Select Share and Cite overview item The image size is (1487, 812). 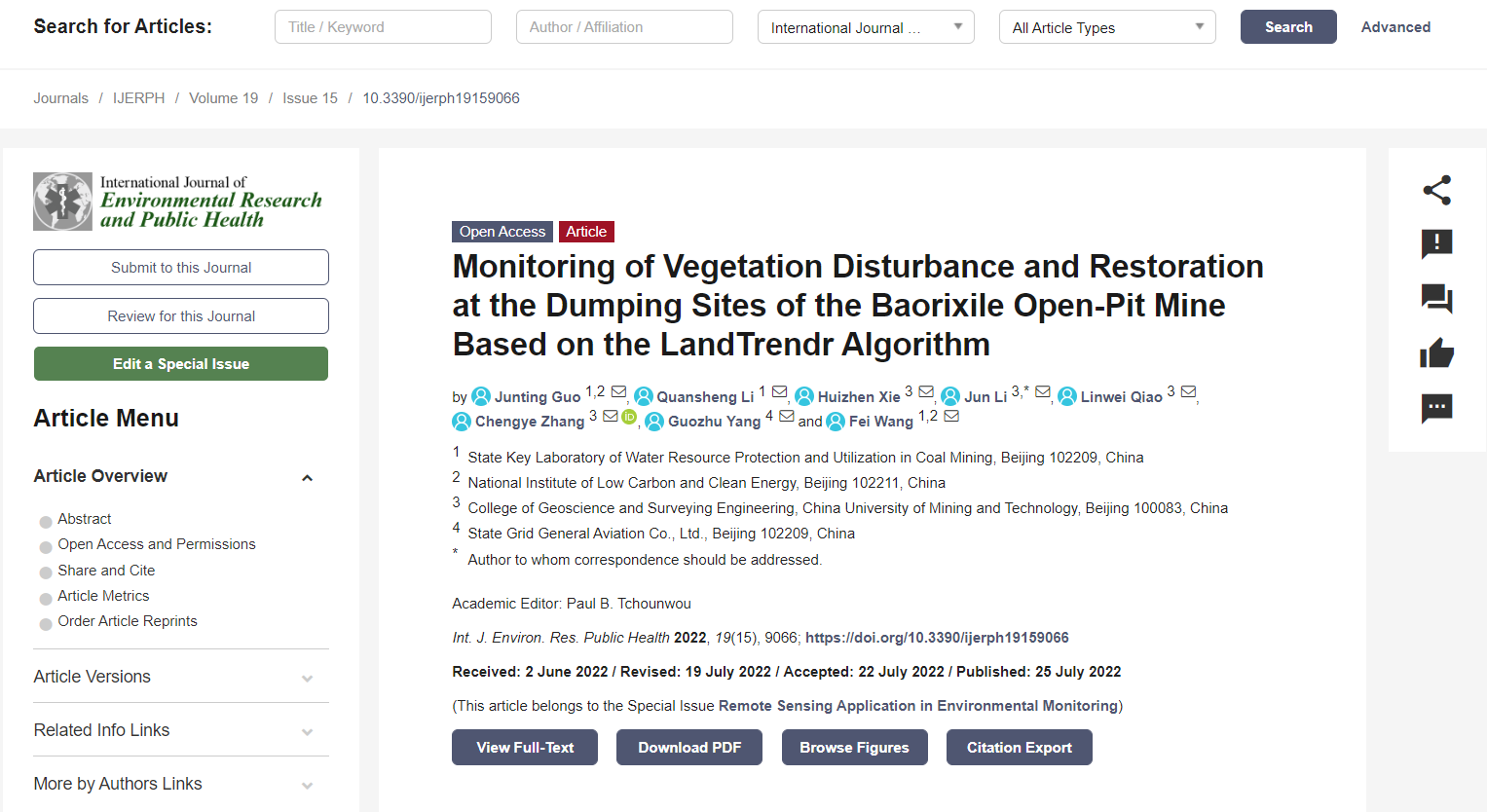[106, 571]
